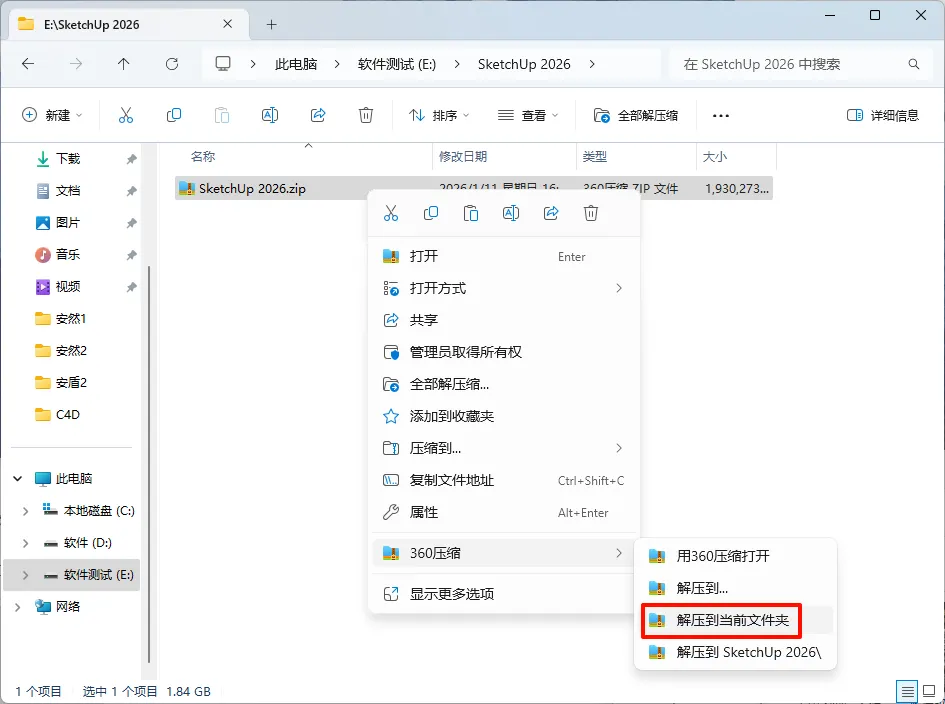
Task: Choose 全部解压缩... in the context menu
Action: pyautogui.click(x=504, y=384)
